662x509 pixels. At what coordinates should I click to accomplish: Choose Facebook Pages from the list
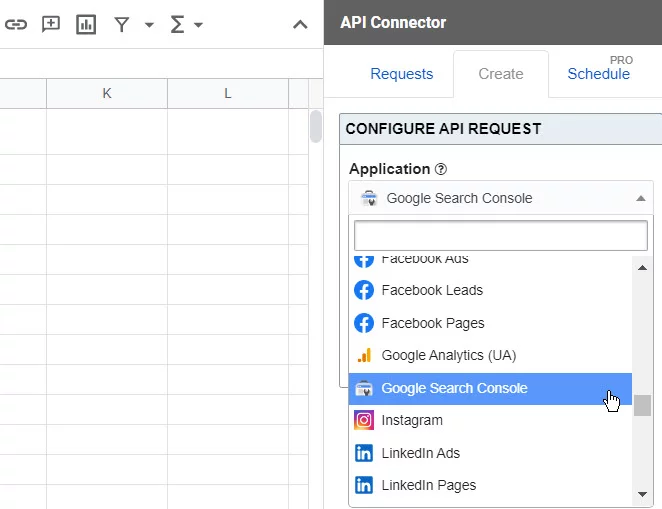[490, 323]
